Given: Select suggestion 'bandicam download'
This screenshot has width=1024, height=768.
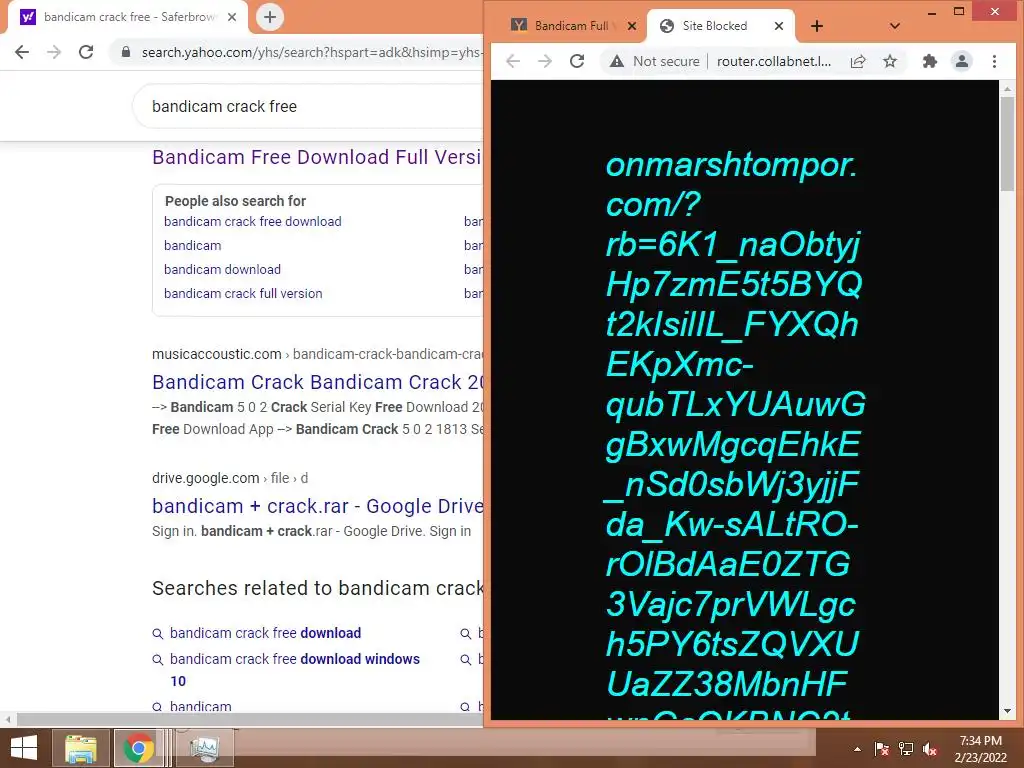Looking at the screenshot, I should 222,270.
